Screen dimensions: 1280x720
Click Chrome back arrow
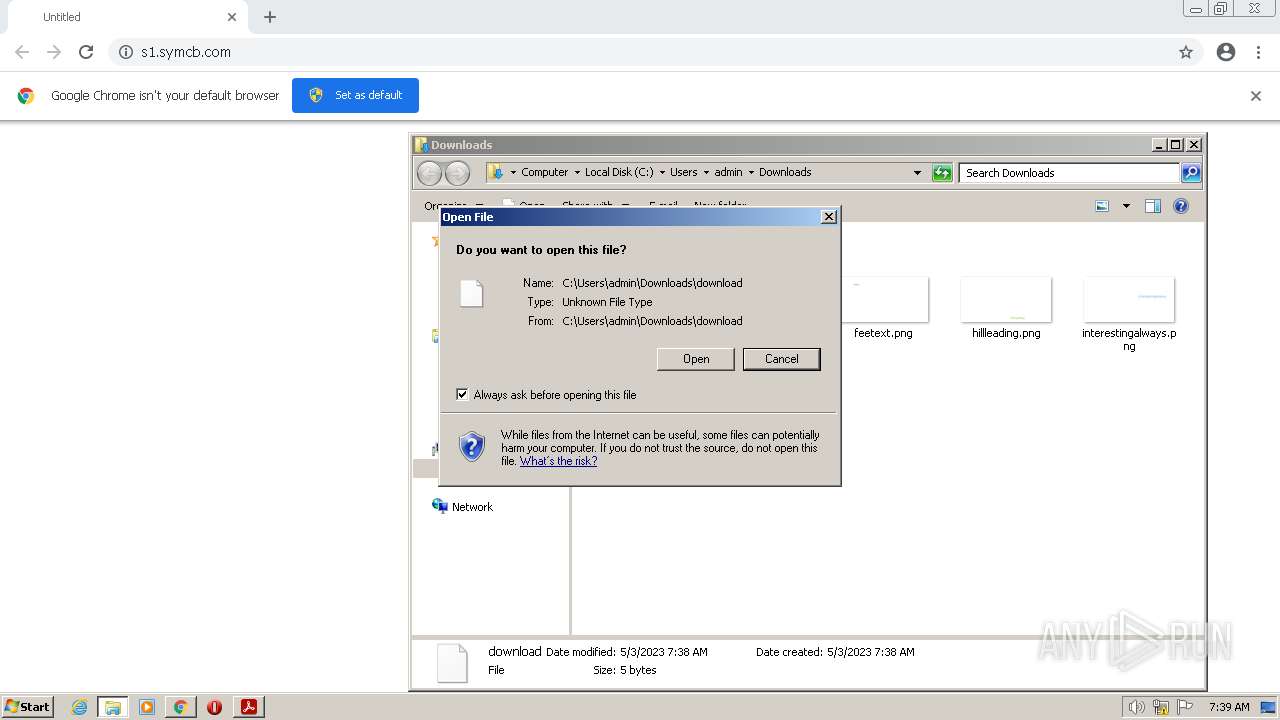pos(22,52)
